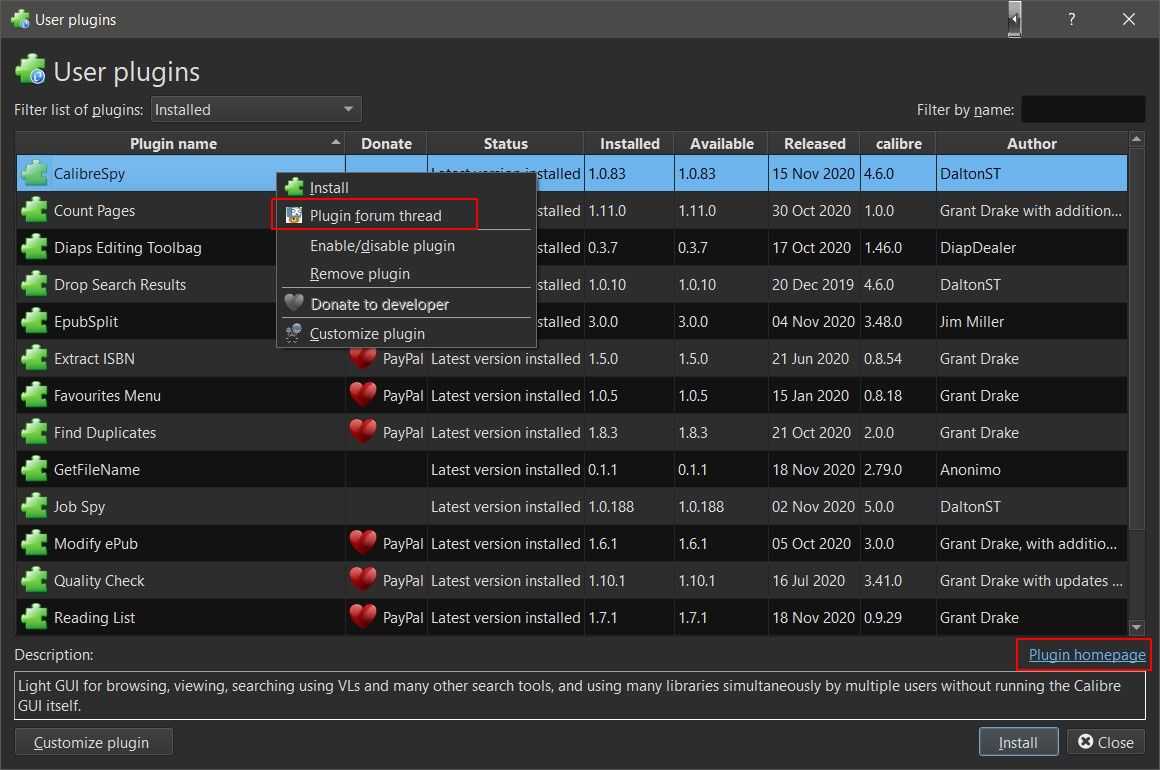Click the Favourites Menu puzzle icon
The height and width of the screenshot is (770, 1160).
(x=34, y=395)
